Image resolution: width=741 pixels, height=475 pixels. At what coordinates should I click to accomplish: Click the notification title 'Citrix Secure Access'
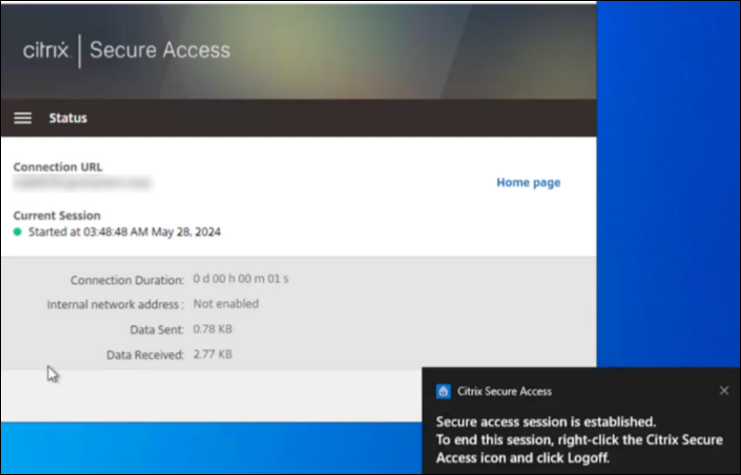[x=504, y=391]
